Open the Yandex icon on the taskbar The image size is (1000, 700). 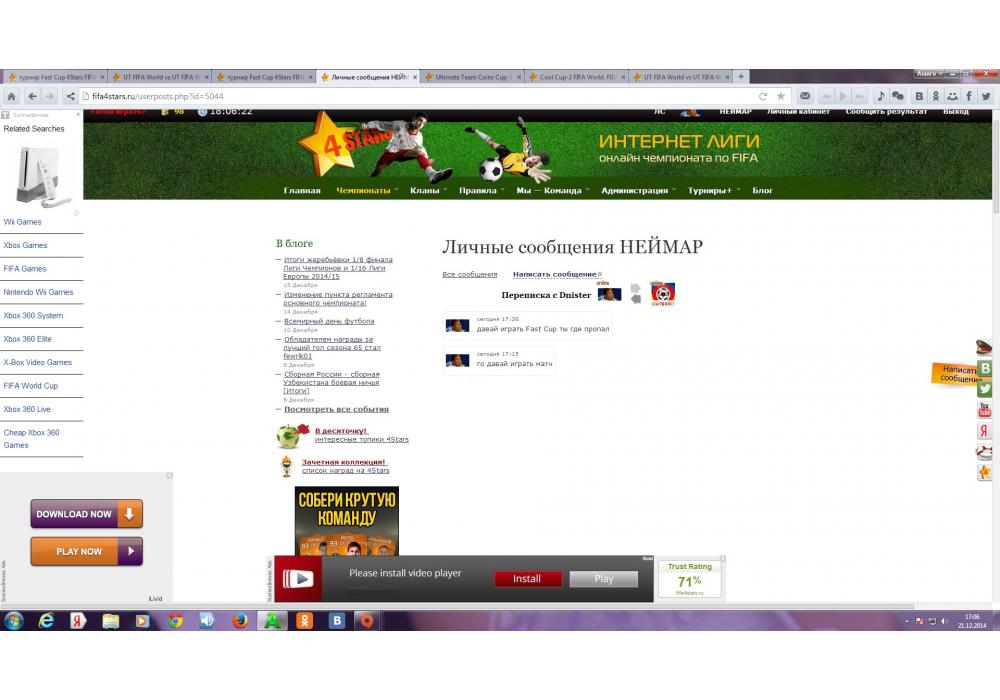point(78,620)
